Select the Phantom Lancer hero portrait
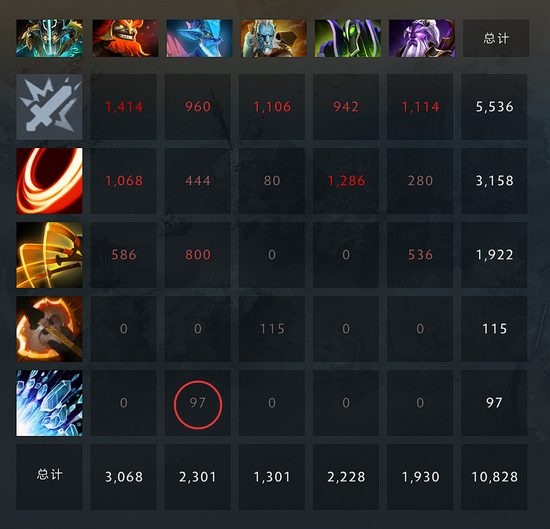Screen dimensions: 550x529 point(274,38)
